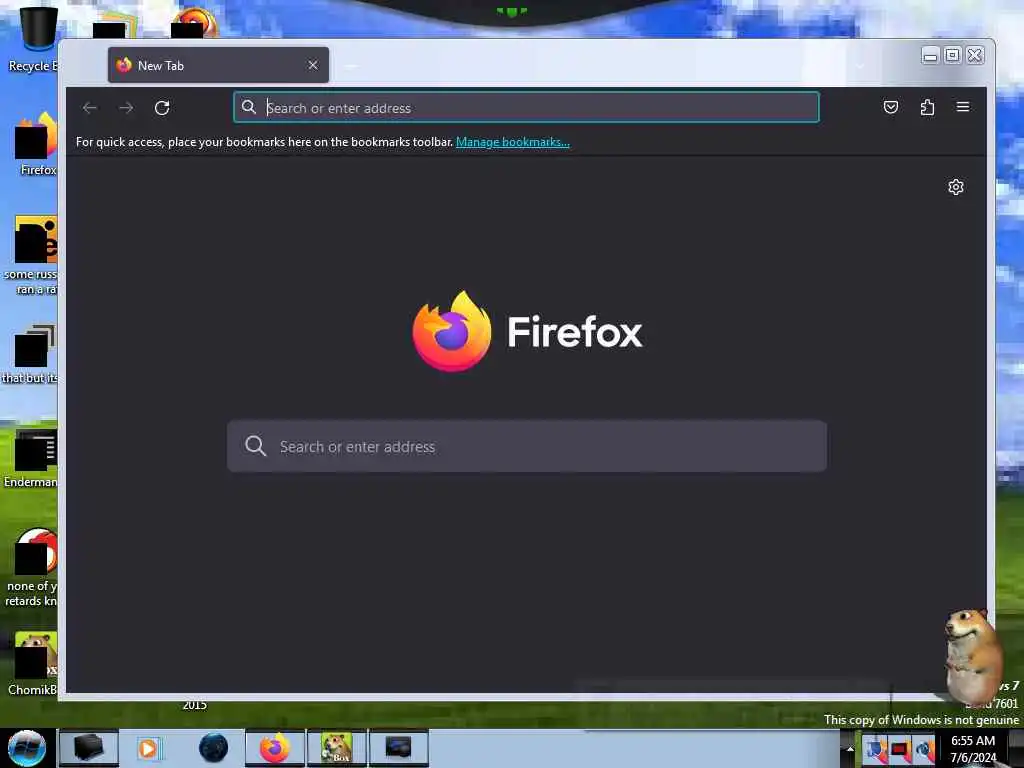The image size is (1024, 768).
Task: Open the dark monitor taskbar item
Action: 399,748
